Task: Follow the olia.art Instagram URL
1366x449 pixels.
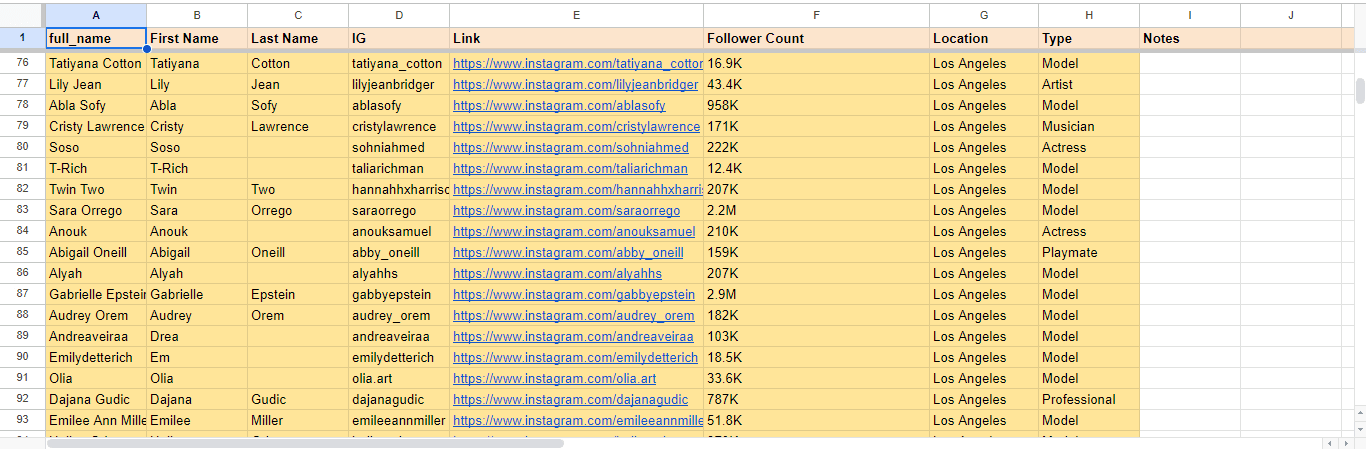Action: point(554,379)
